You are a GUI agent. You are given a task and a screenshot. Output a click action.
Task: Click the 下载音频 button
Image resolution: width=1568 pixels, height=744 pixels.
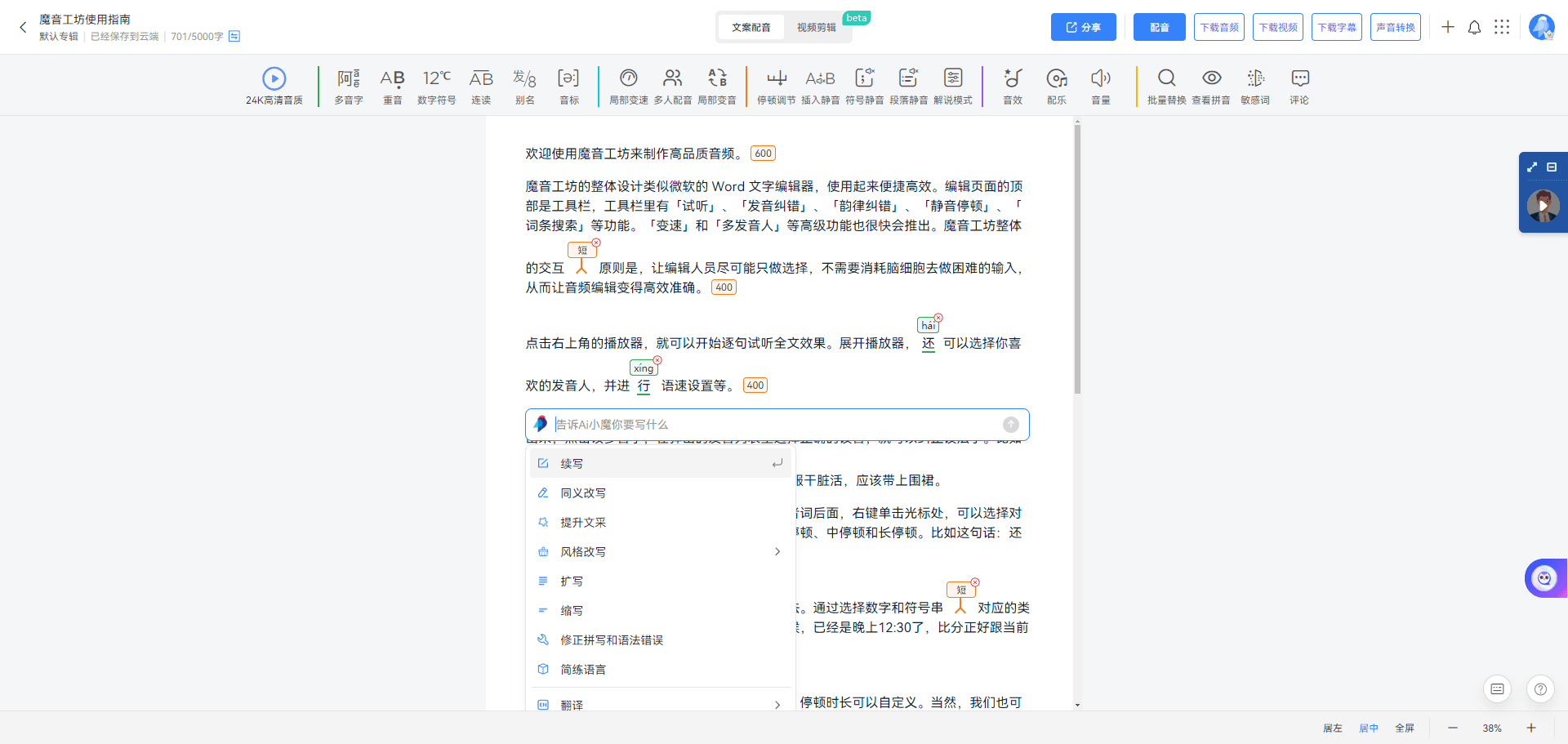pyautogui.click(x=1219, y=27)
